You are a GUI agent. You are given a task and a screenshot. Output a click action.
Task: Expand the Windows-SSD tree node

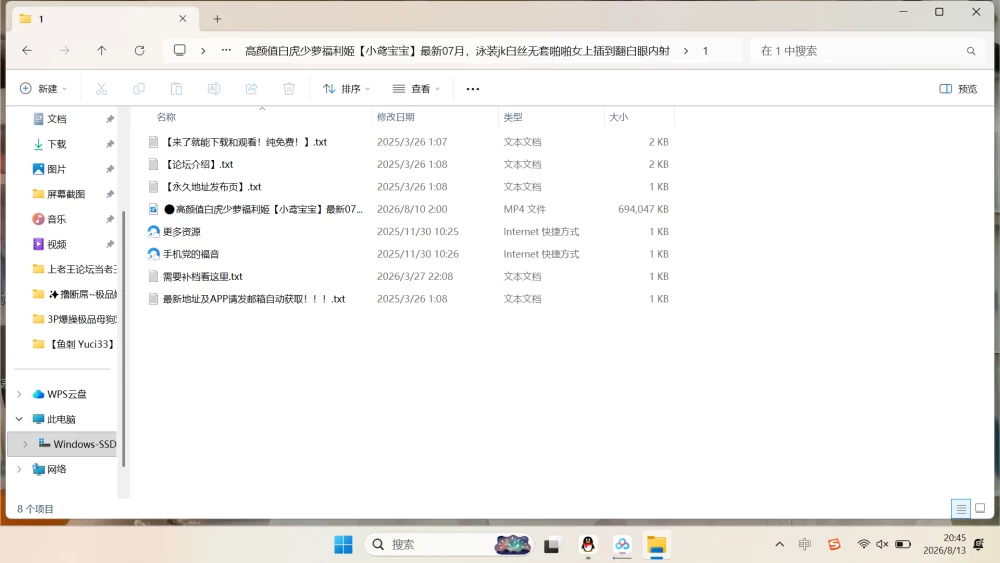coord(26,444)
